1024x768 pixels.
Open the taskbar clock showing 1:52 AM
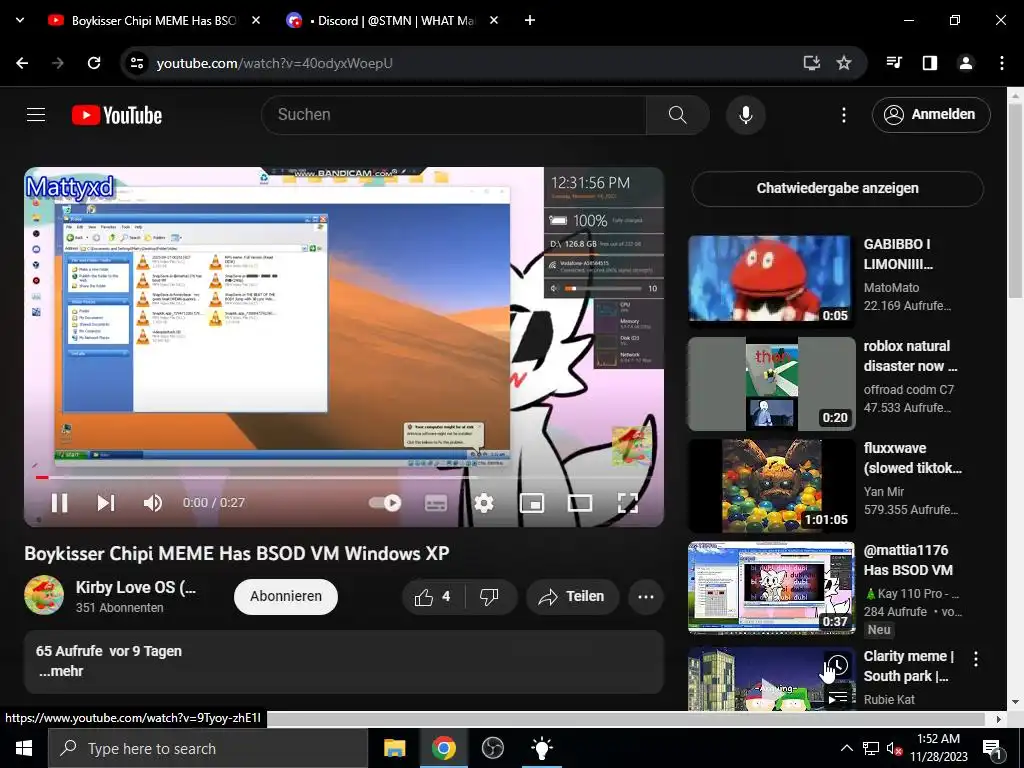(x=938, y=748)
